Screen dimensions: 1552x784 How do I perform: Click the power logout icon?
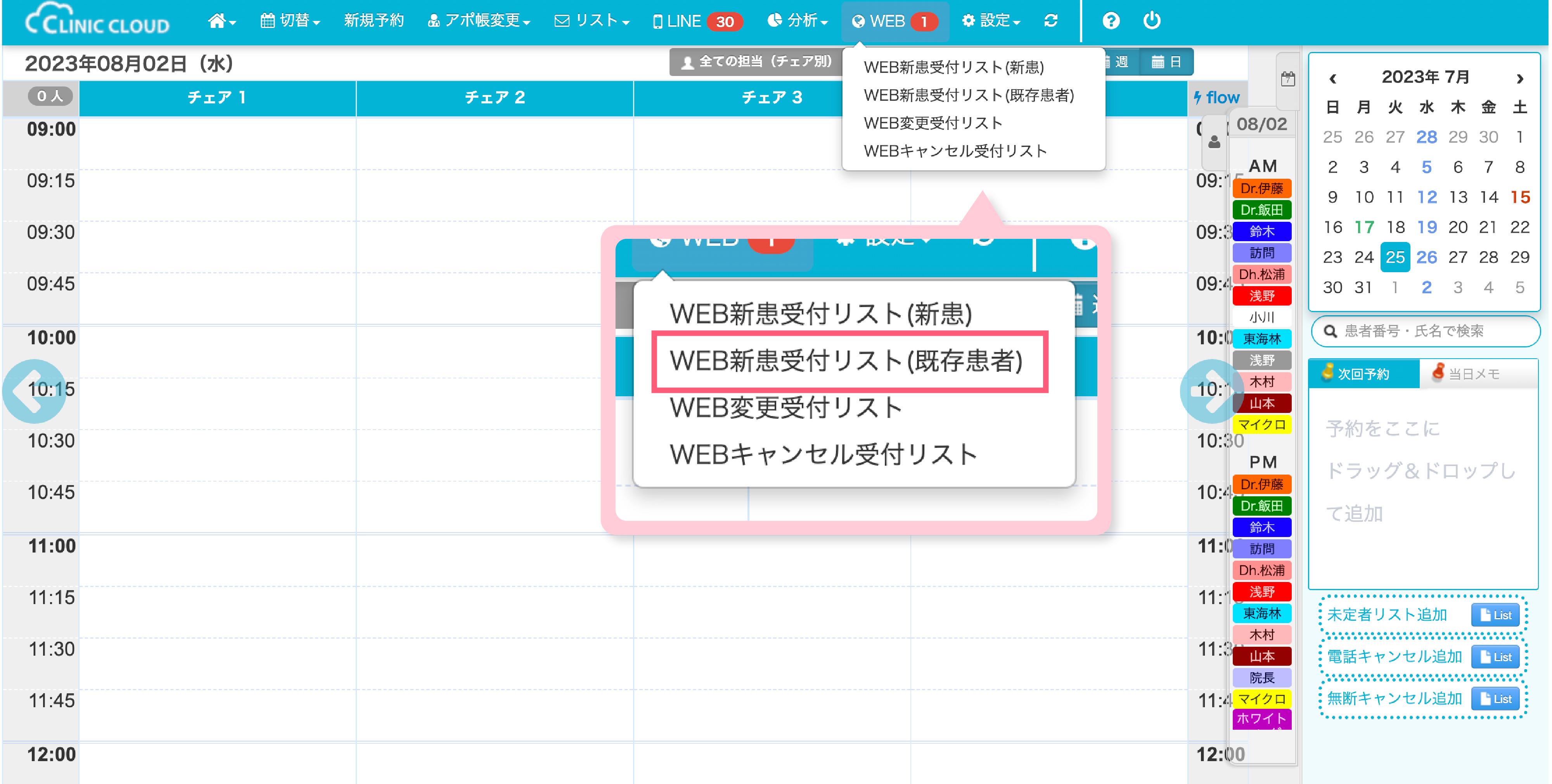point(1151,21)
